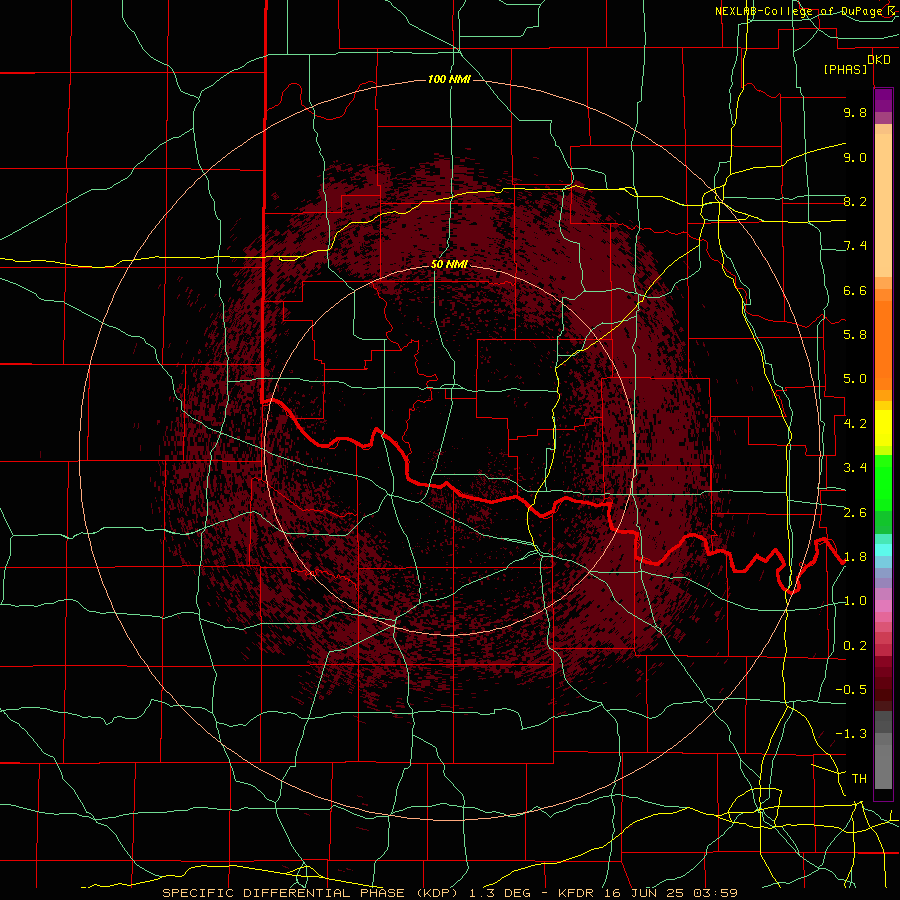Click the 4.2 legend value
Screen dimensions: 900x900
pos(855,424)
